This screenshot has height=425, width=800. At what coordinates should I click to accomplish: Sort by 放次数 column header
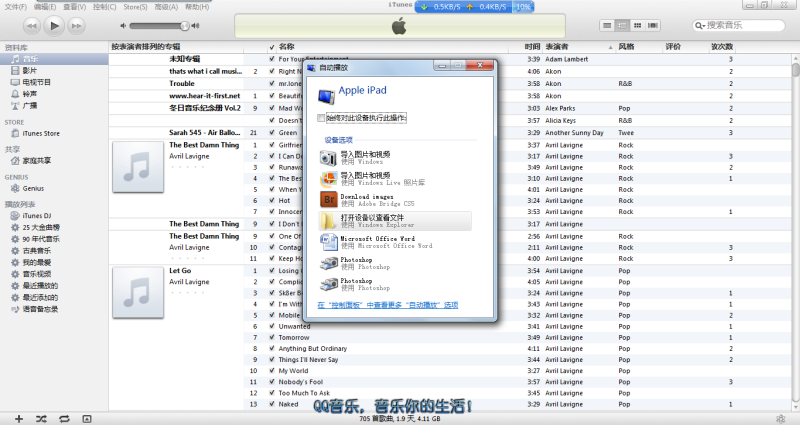coord(723,46)
